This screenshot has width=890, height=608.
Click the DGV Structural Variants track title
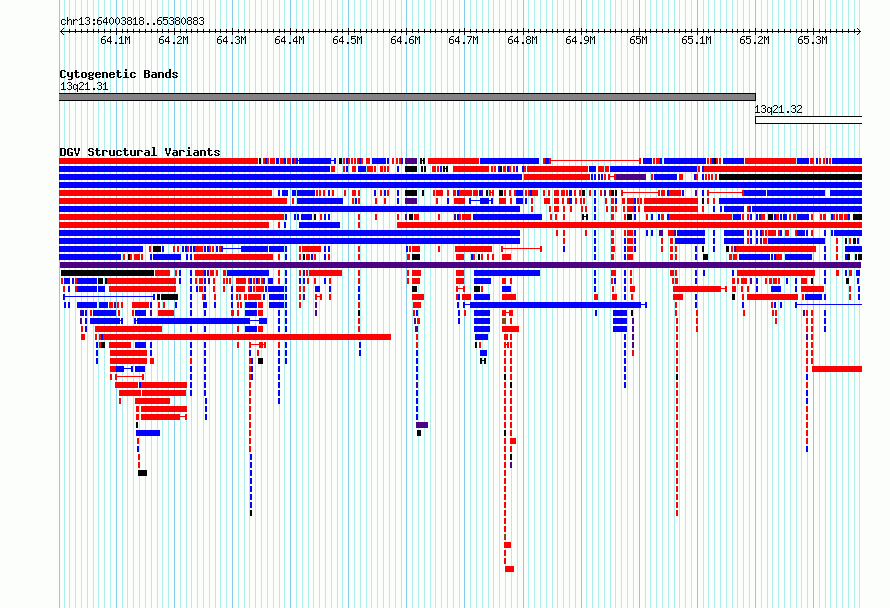coord(140,152)
